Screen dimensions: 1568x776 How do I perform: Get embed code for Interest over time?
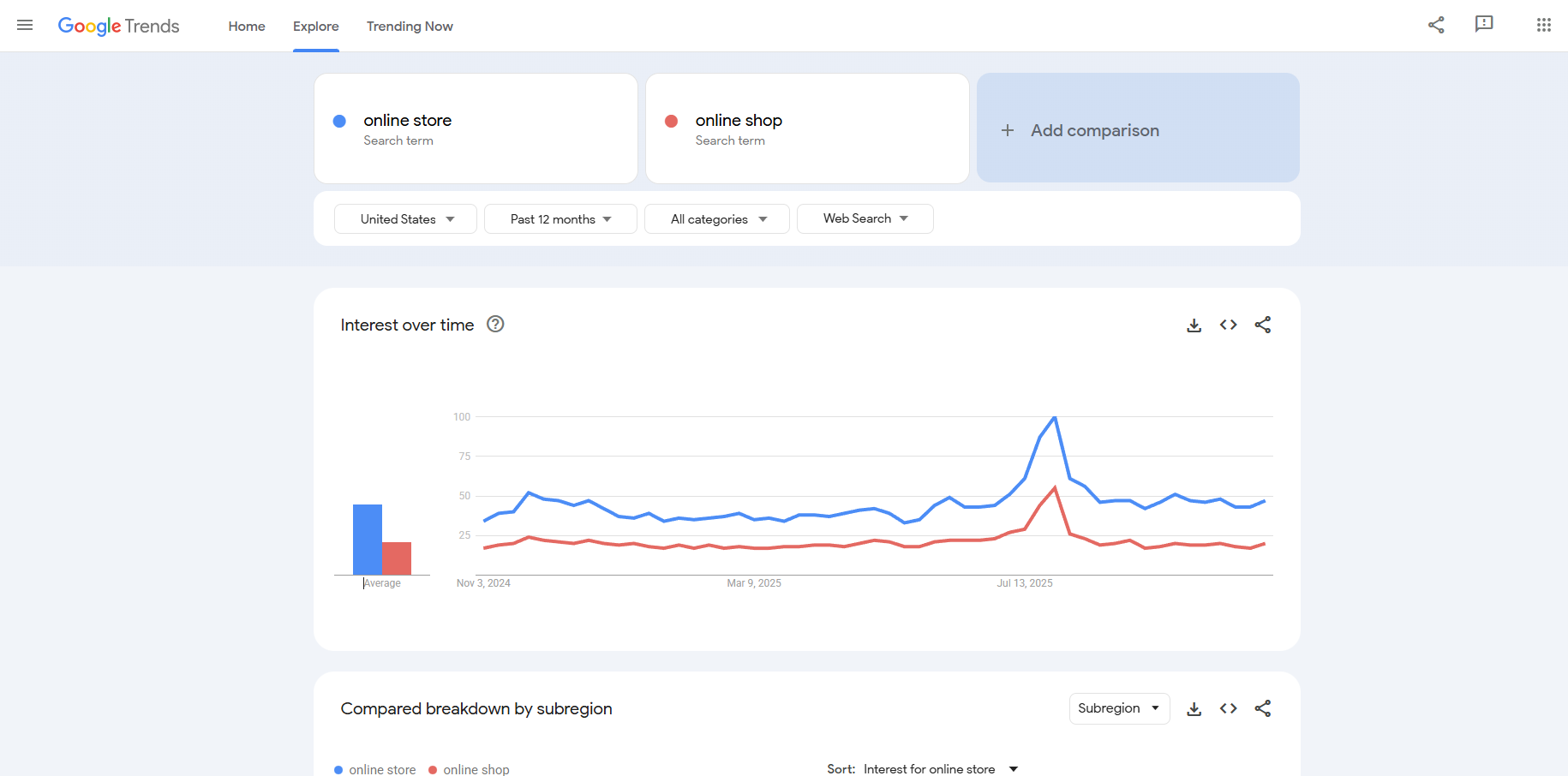point(1229,325)
